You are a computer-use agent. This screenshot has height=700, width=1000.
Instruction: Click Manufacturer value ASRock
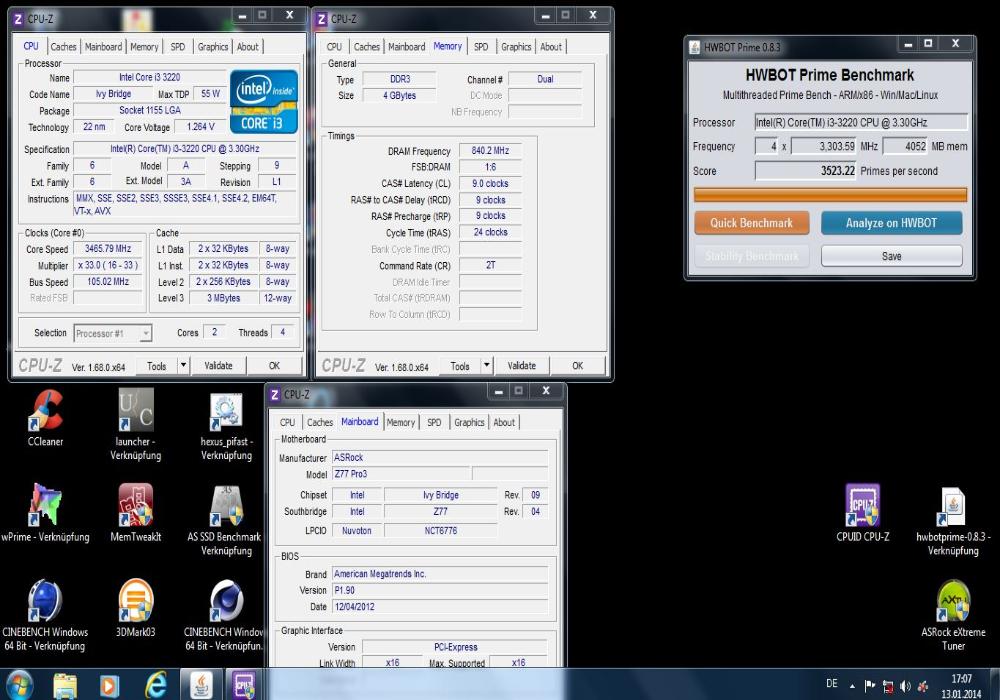440,457
